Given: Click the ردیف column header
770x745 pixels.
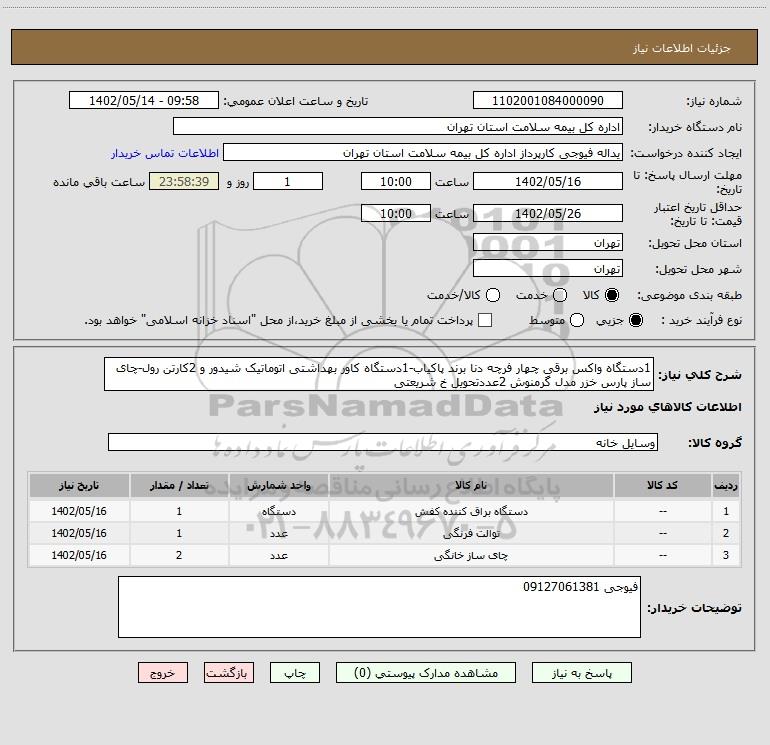Looking at the screenshot, I should pos(726,486).
